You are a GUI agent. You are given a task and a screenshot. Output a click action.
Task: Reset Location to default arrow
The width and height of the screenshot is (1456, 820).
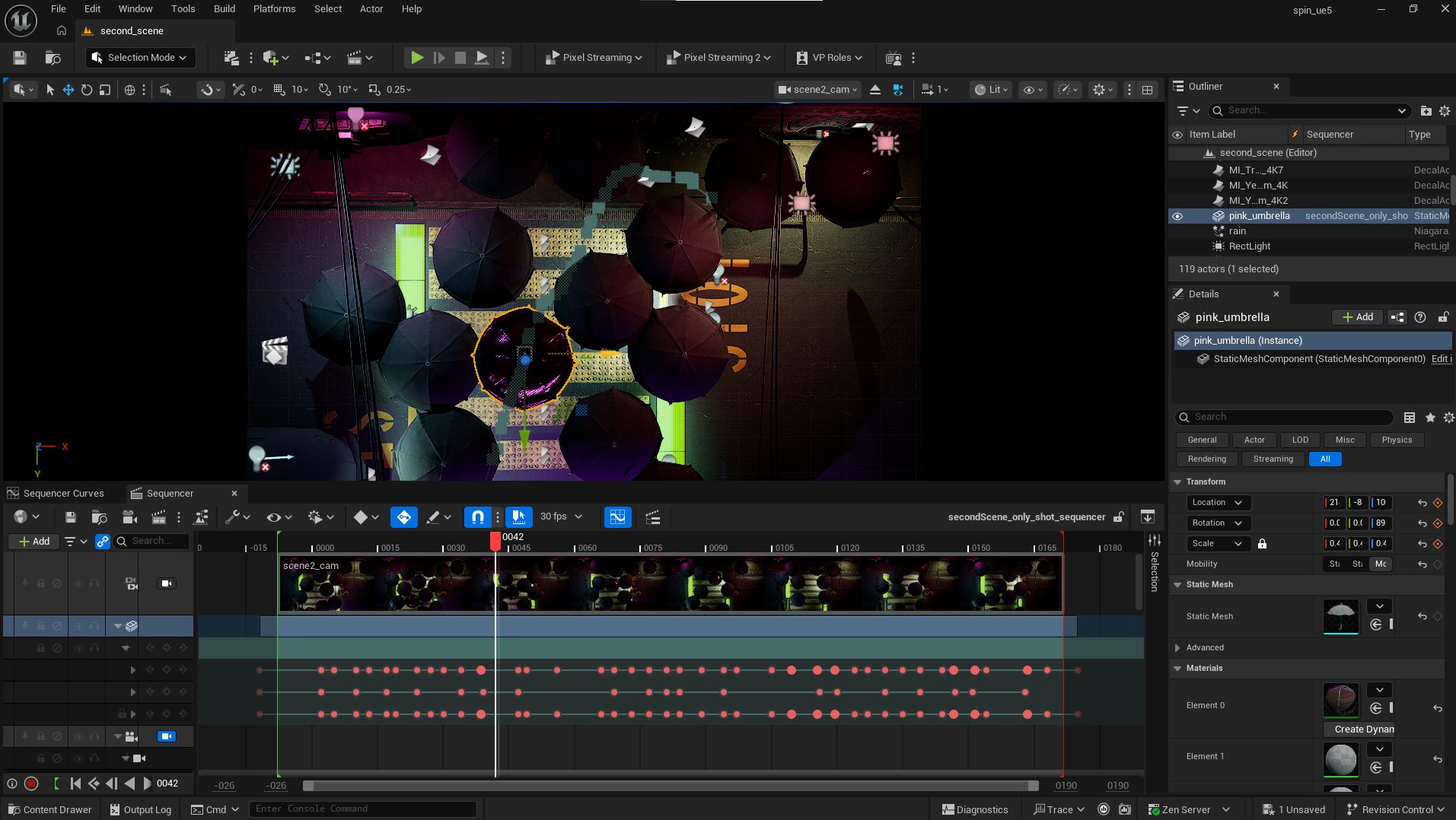[1422, 503]
